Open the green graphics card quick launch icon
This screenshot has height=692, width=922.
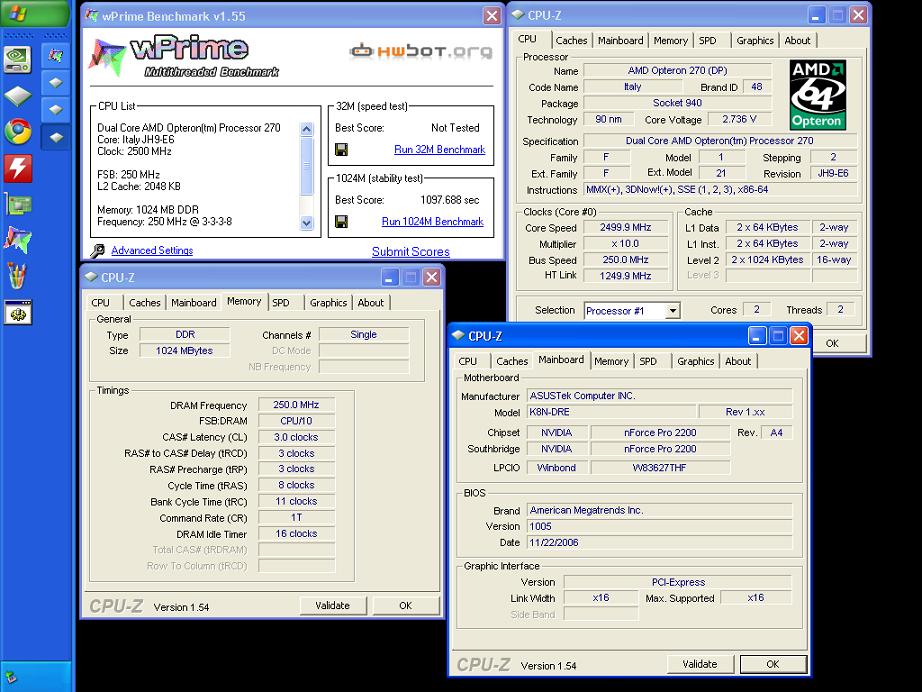[18, 205]
